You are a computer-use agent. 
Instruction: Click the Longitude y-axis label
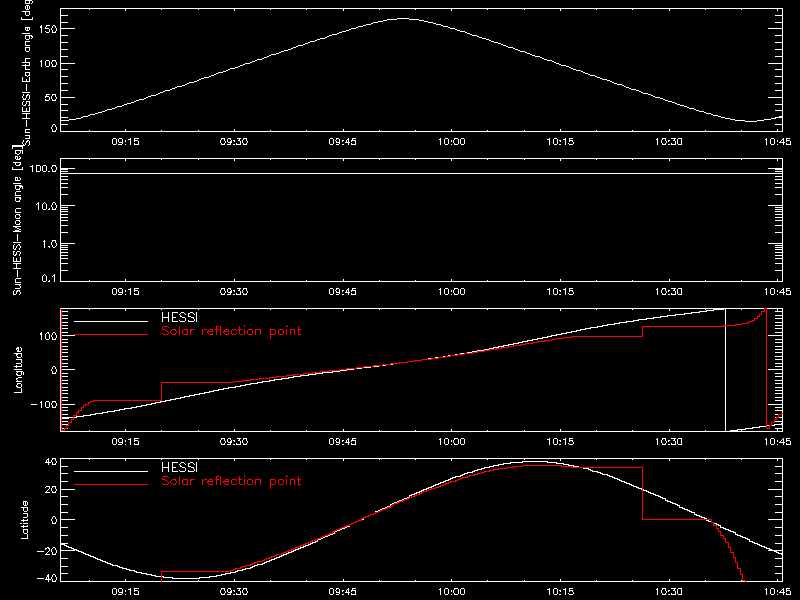click(x=18, y=370)
